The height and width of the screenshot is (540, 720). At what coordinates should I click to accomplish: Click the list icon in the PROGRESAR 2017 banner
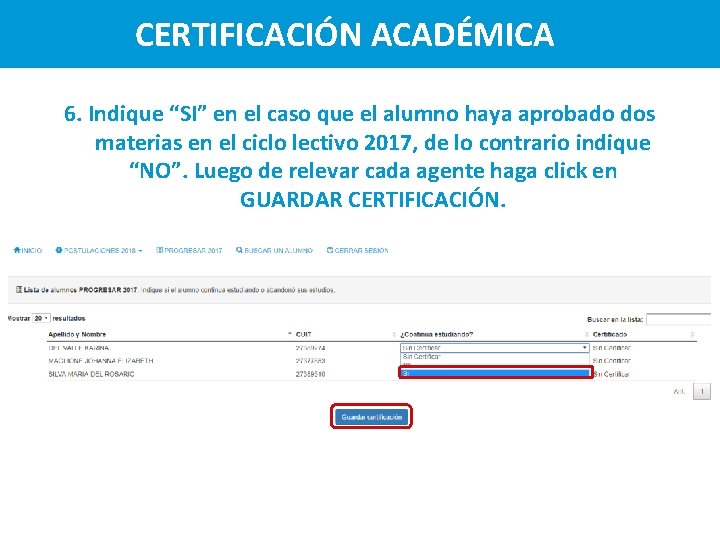(19, 290)
